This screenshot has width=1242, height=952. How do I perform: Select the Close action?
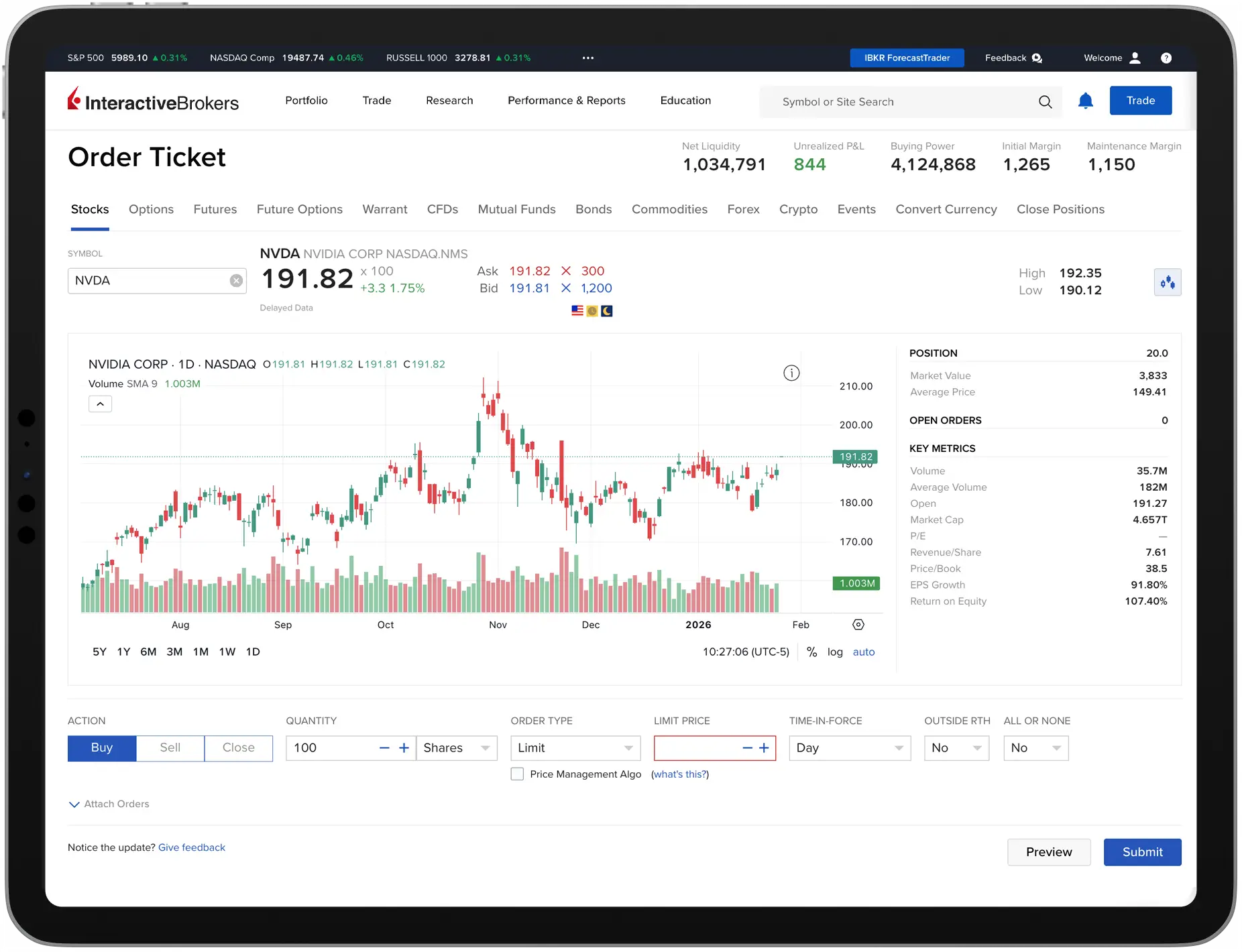(239, 748)
